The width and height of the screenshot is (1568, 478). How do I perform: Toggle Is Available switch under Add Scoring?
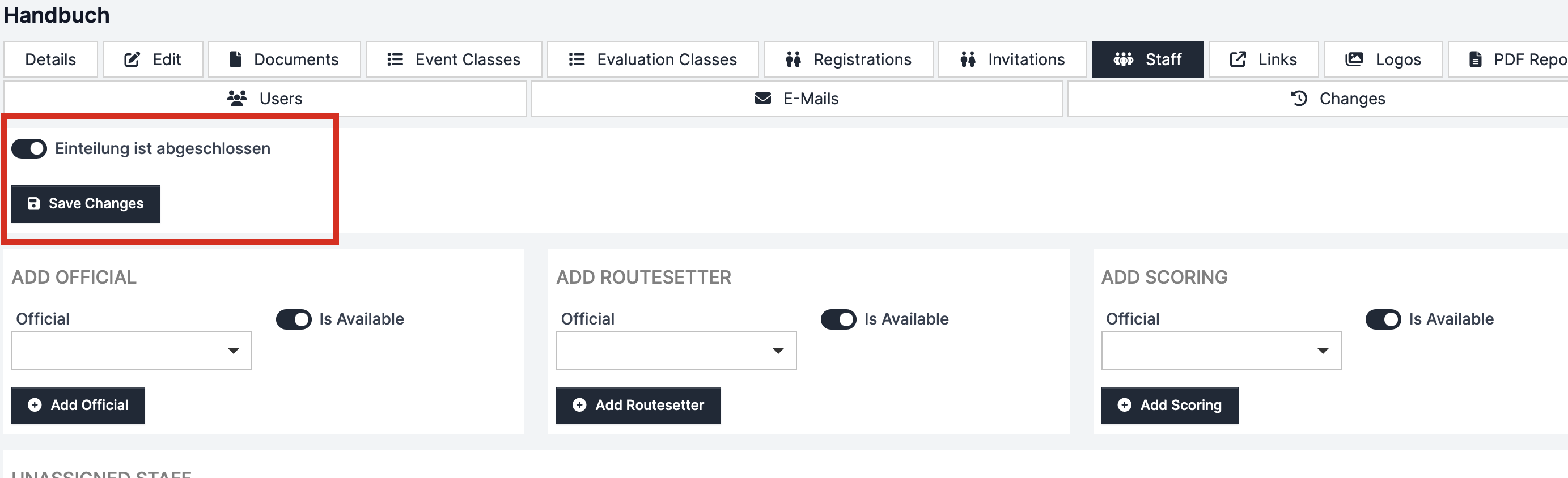1383,319
